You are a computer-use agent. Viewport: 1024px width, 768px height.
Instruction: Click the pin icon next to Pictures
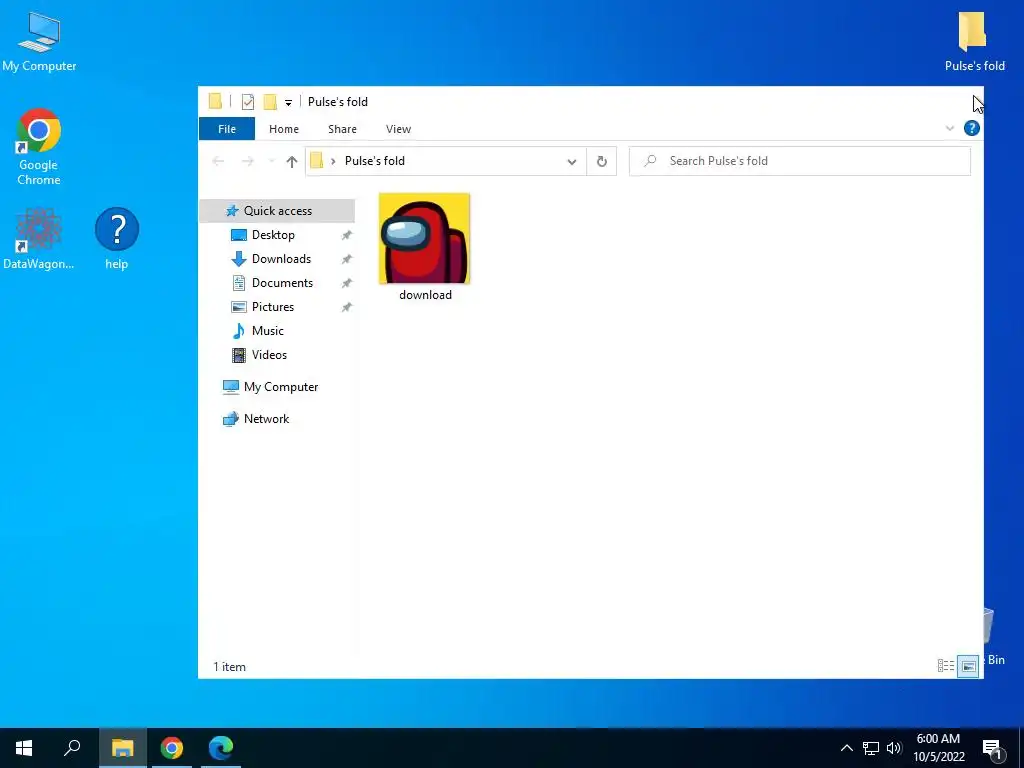[347, 307]
